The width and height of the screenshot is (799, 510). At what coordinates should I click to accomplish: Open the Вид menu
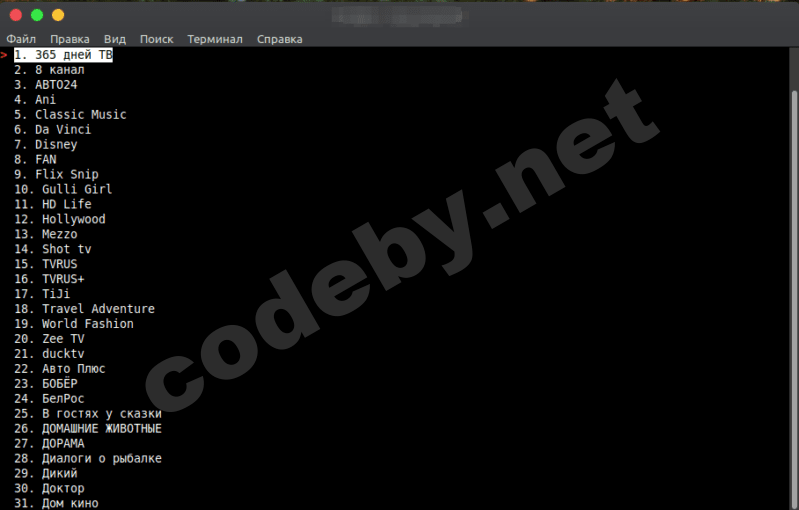pos(115,39)
